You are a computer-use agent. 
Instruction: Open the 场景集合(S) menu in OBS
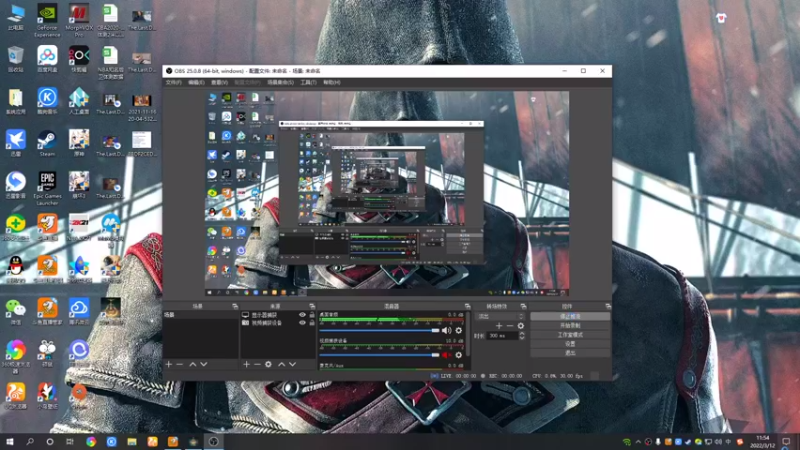coord(281,83)
